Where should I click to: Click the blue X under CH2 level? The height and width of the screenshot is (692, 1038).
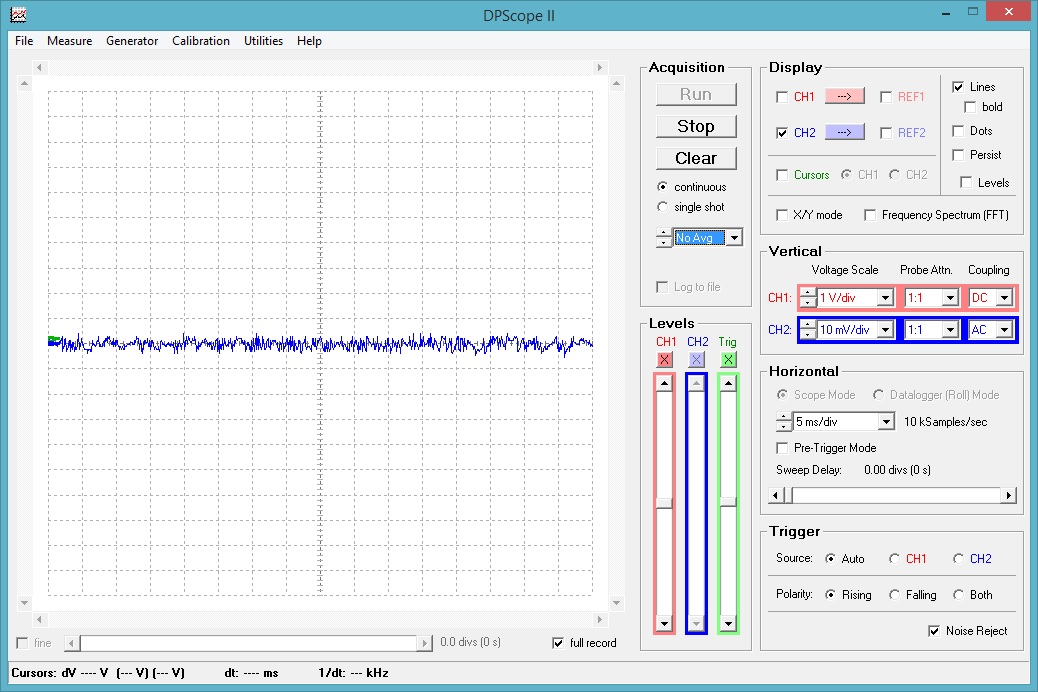pos(696,360)
